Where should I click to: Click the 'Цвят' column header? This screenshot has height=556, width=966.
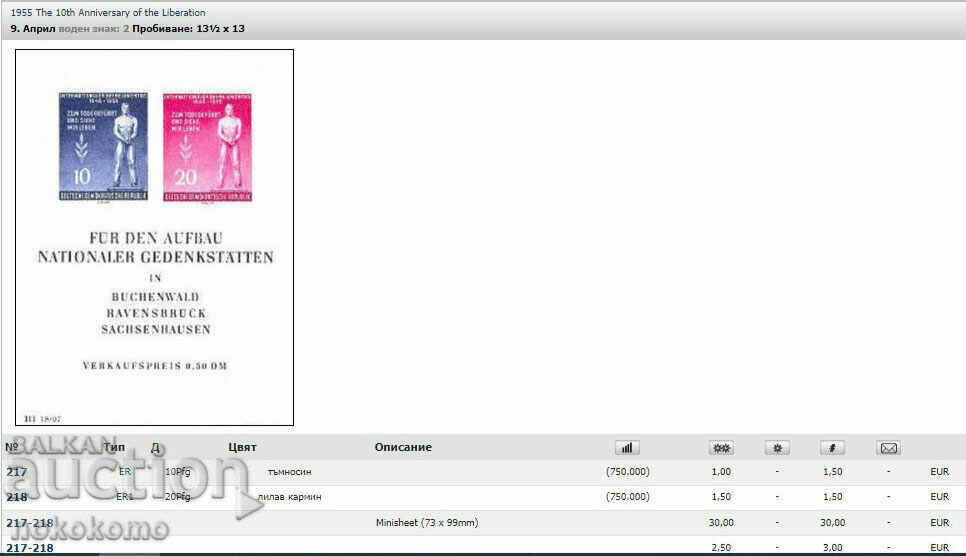[242, 447]
